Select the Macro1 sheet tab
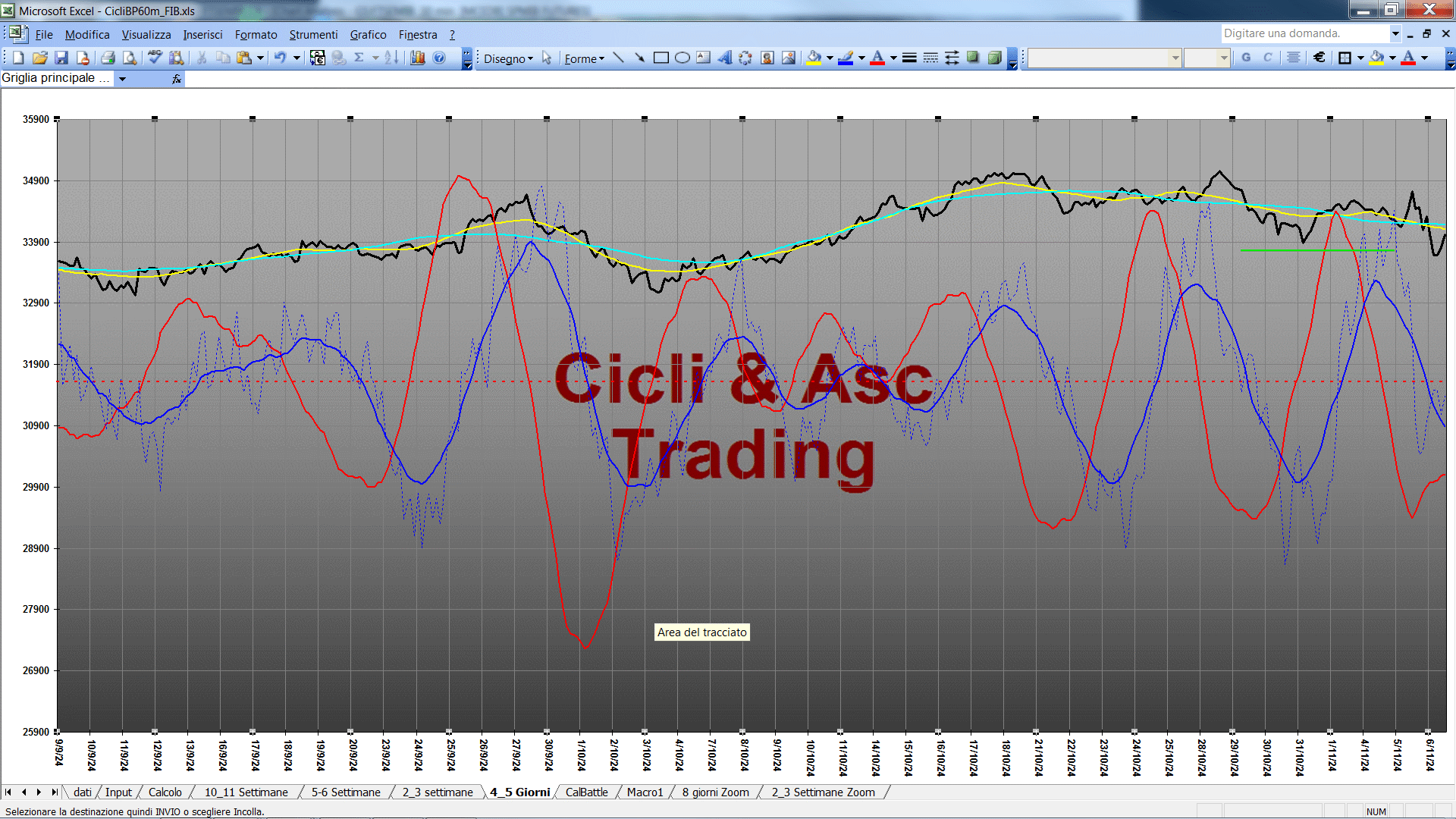Screen dimensions: 1456x819 [x=645, y=792]
